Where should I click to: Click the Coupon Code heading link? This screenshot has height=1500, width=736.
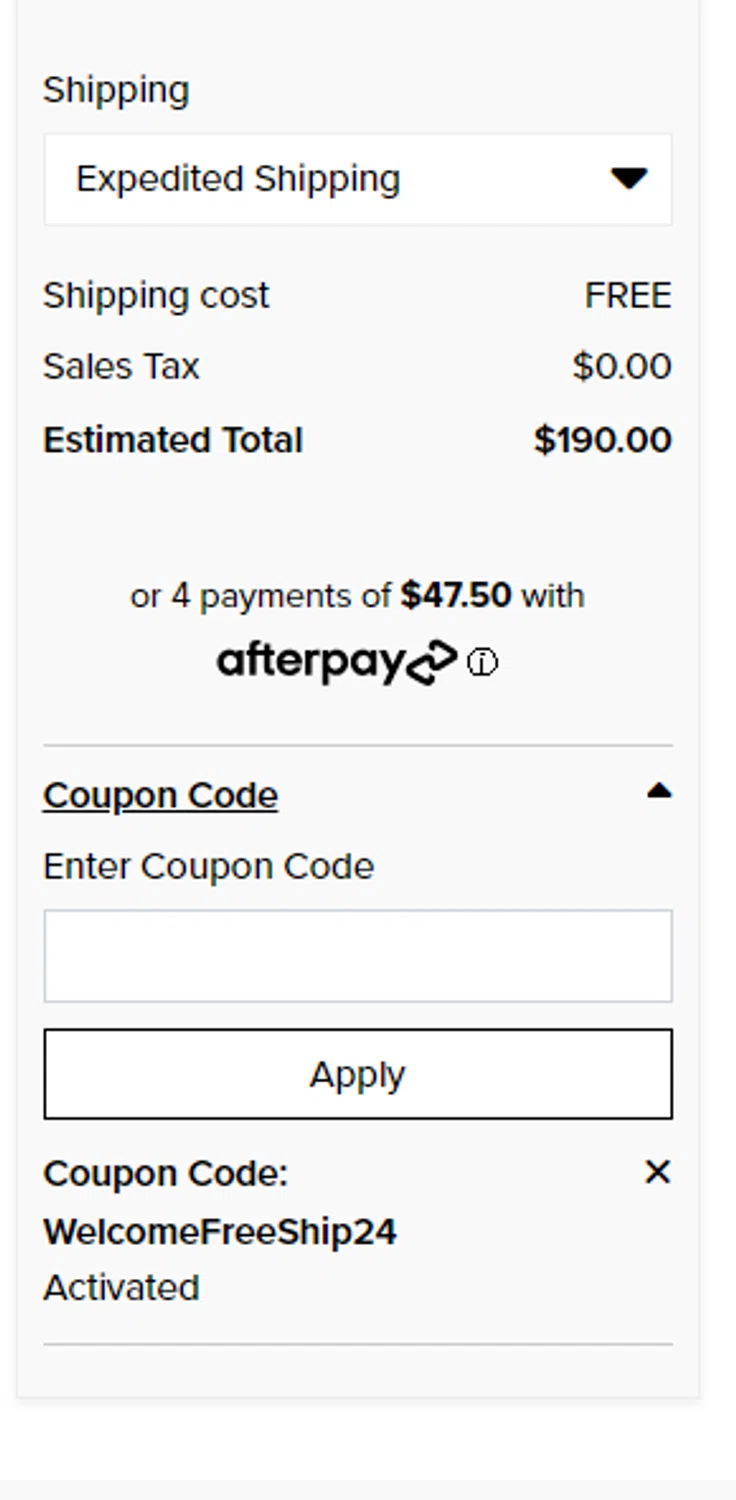(x=160, y=796)
